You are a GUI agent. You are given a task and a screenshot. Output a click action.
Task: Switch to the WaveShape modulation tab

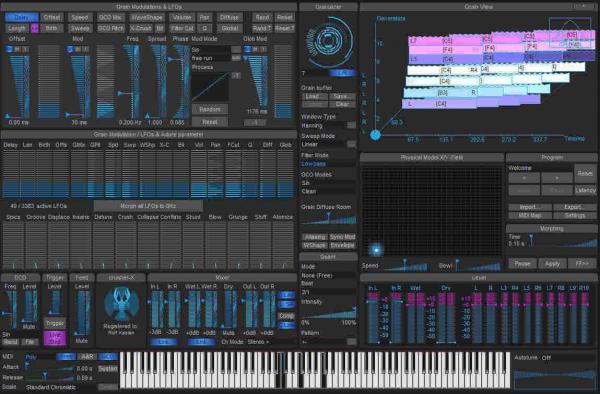(x=147, y=17)
